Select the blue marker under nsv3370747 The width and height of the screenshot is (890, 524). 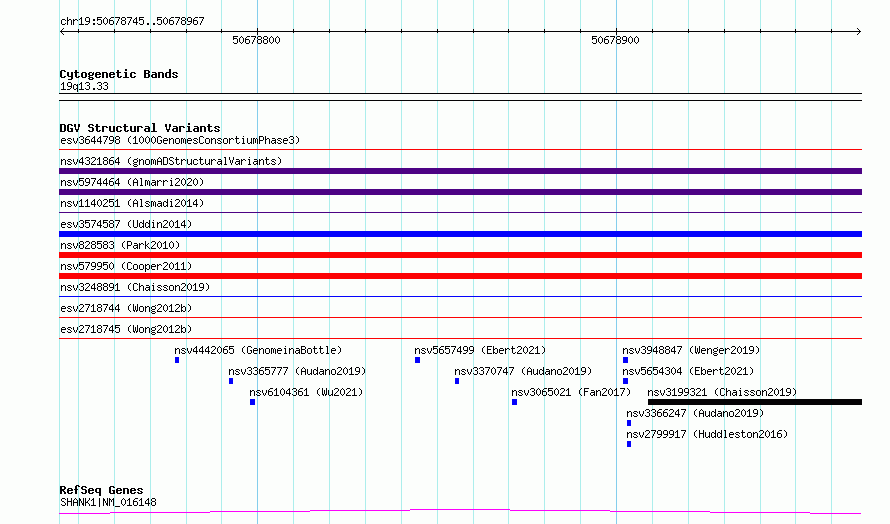coord(457,381)
